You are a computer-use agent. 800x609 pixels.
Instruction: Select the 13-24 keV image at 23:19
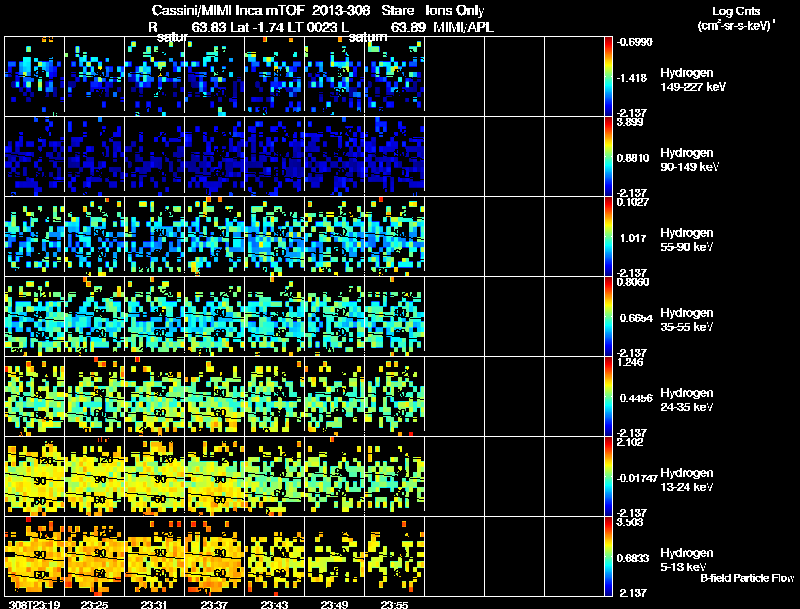click(34, 477)
